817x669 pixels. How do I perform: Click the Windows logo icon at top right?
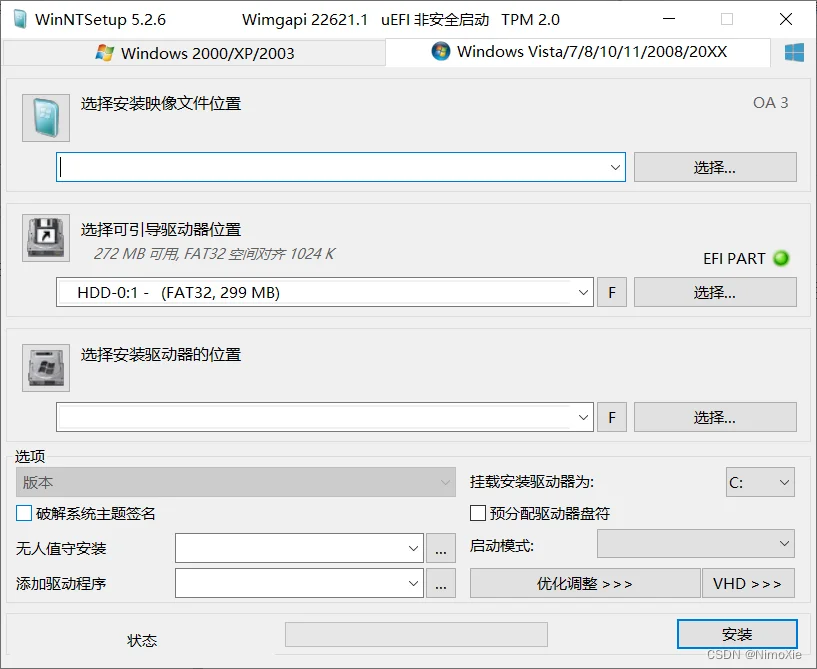click(x=795, y=53)
